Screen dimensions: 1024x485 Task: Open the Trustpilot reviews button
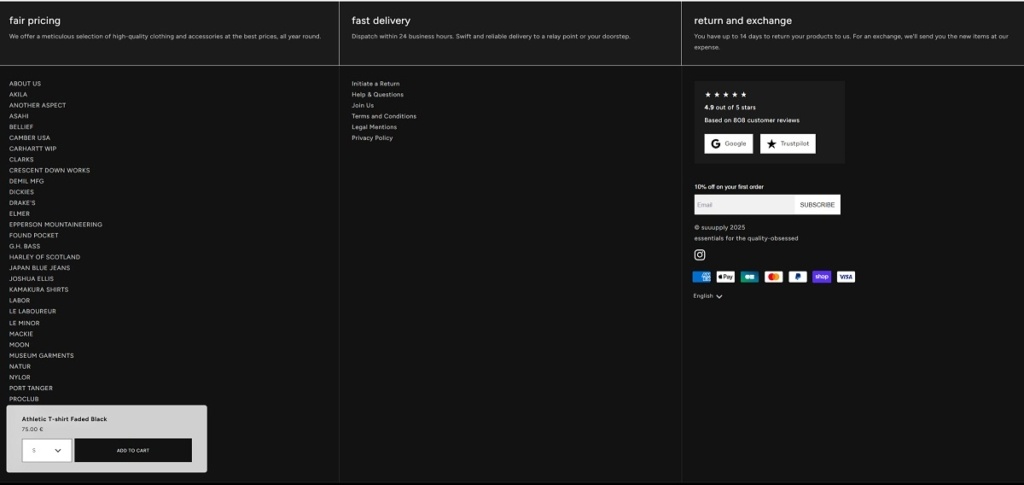tap(788, 144)
